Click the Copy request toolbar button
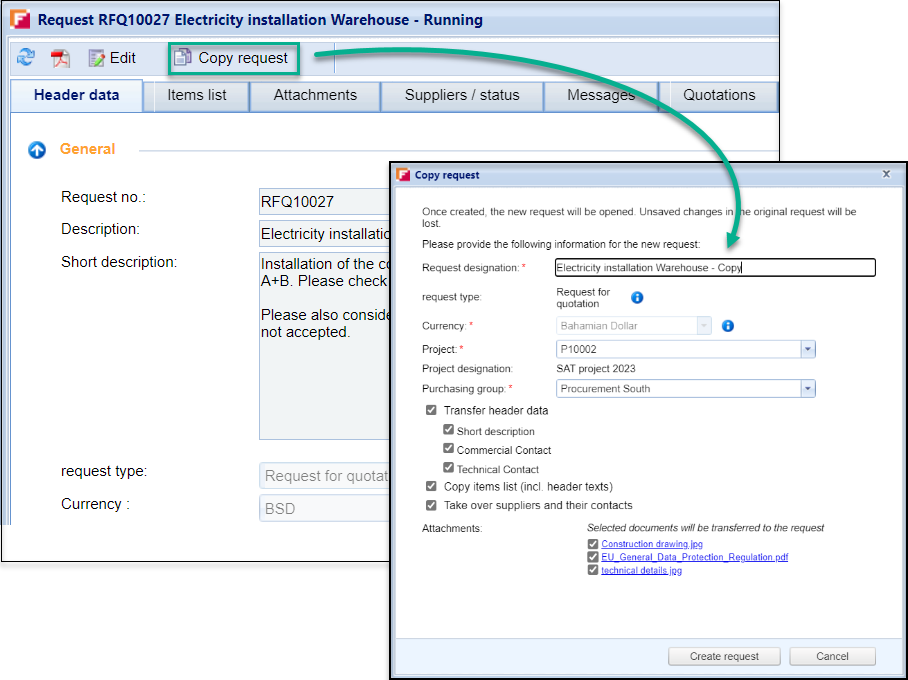908x680 pixels. (232, 58)
